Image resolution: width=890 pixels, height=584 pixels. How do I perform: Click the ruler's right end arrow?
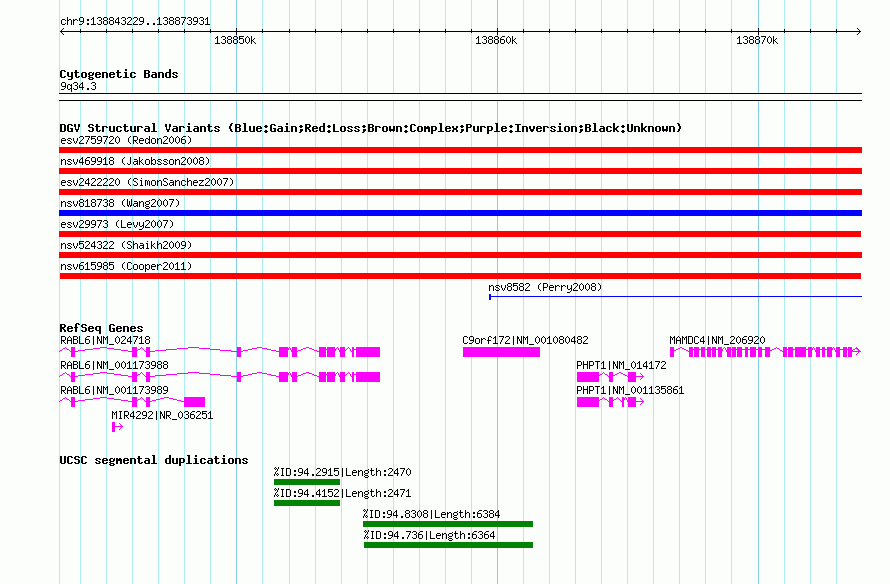(x=859, y=32)
